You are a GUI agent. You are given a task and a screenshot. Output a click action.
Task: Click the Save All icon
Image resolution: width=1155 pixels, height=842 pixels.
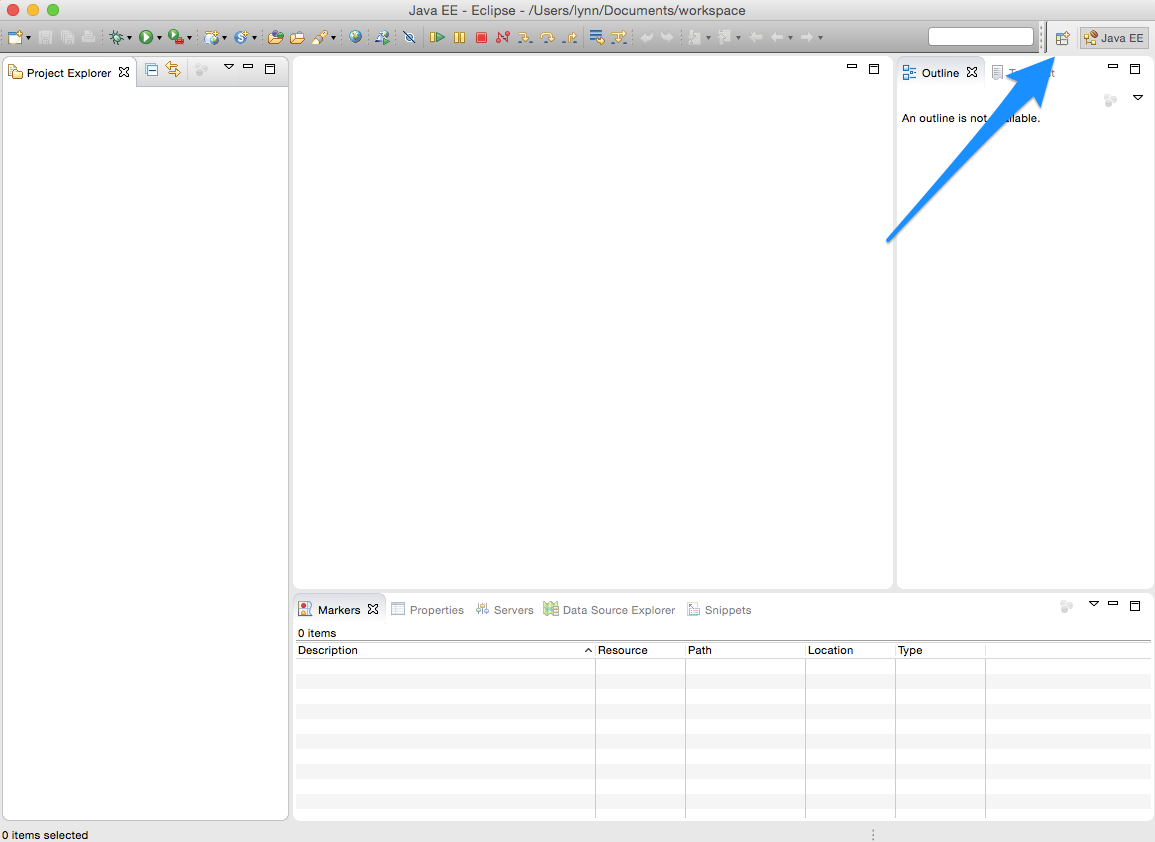click(67, 37)
